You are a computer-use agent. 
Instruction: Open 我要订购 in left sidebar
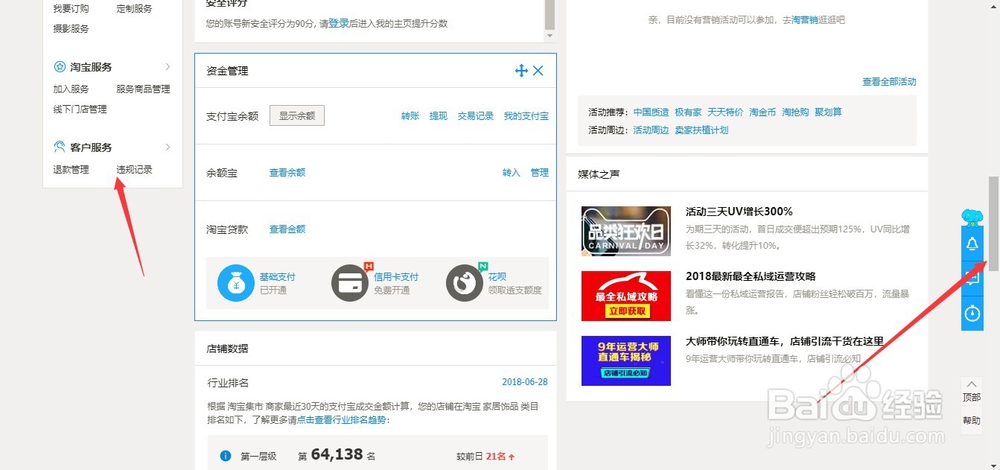[71, 9]
